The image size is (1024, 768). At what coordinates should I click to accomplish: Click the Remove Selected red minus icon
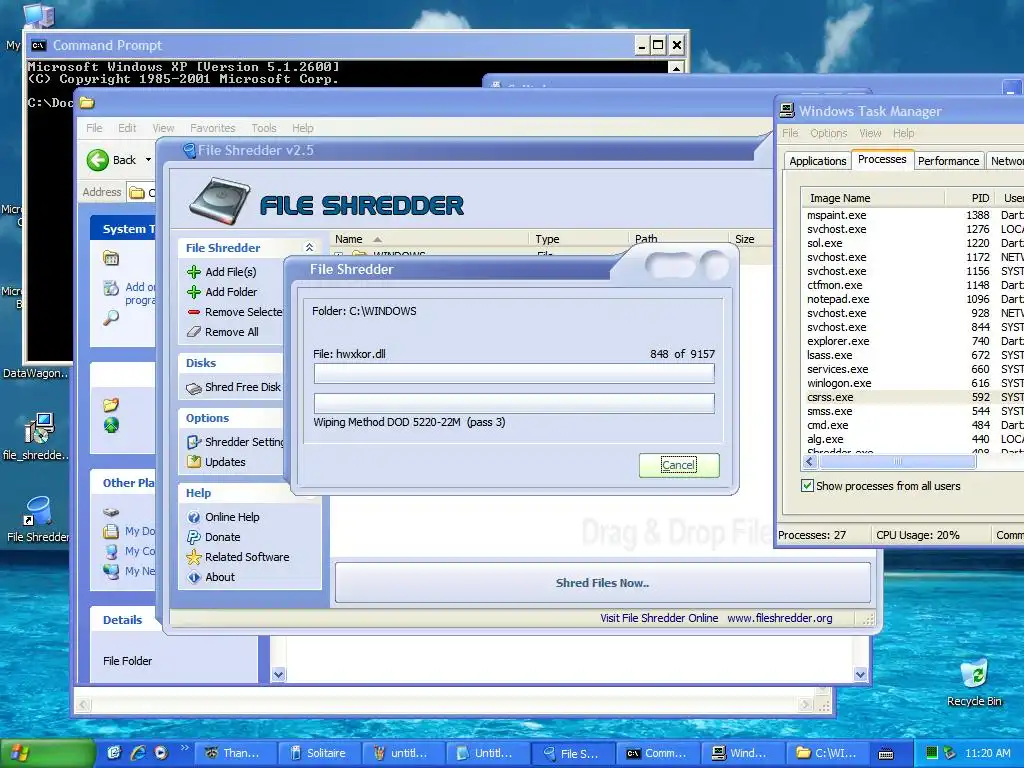(194, 312)
